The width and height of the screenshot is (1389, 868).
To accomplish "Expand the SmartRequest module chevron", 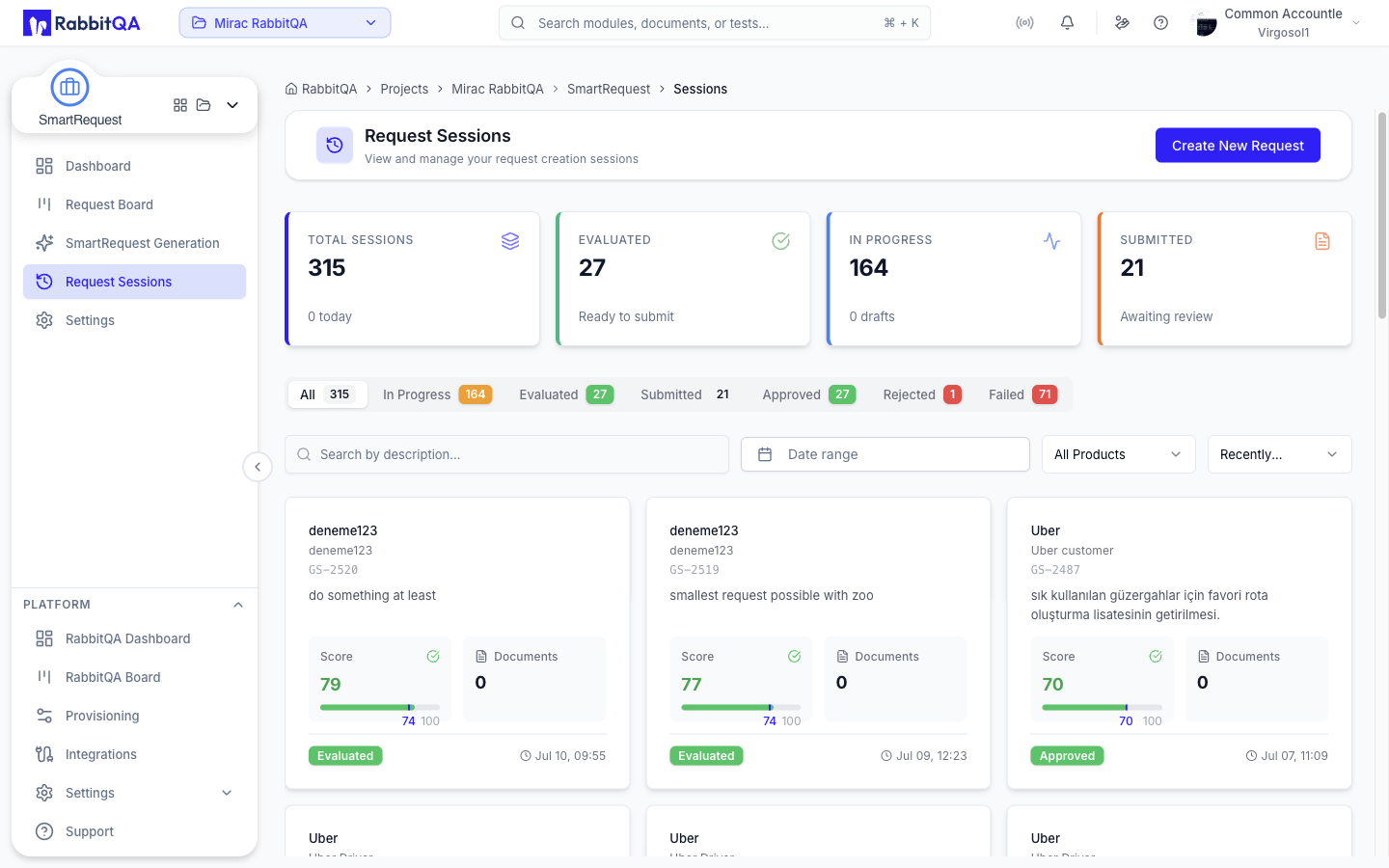I will click(232, 105).
